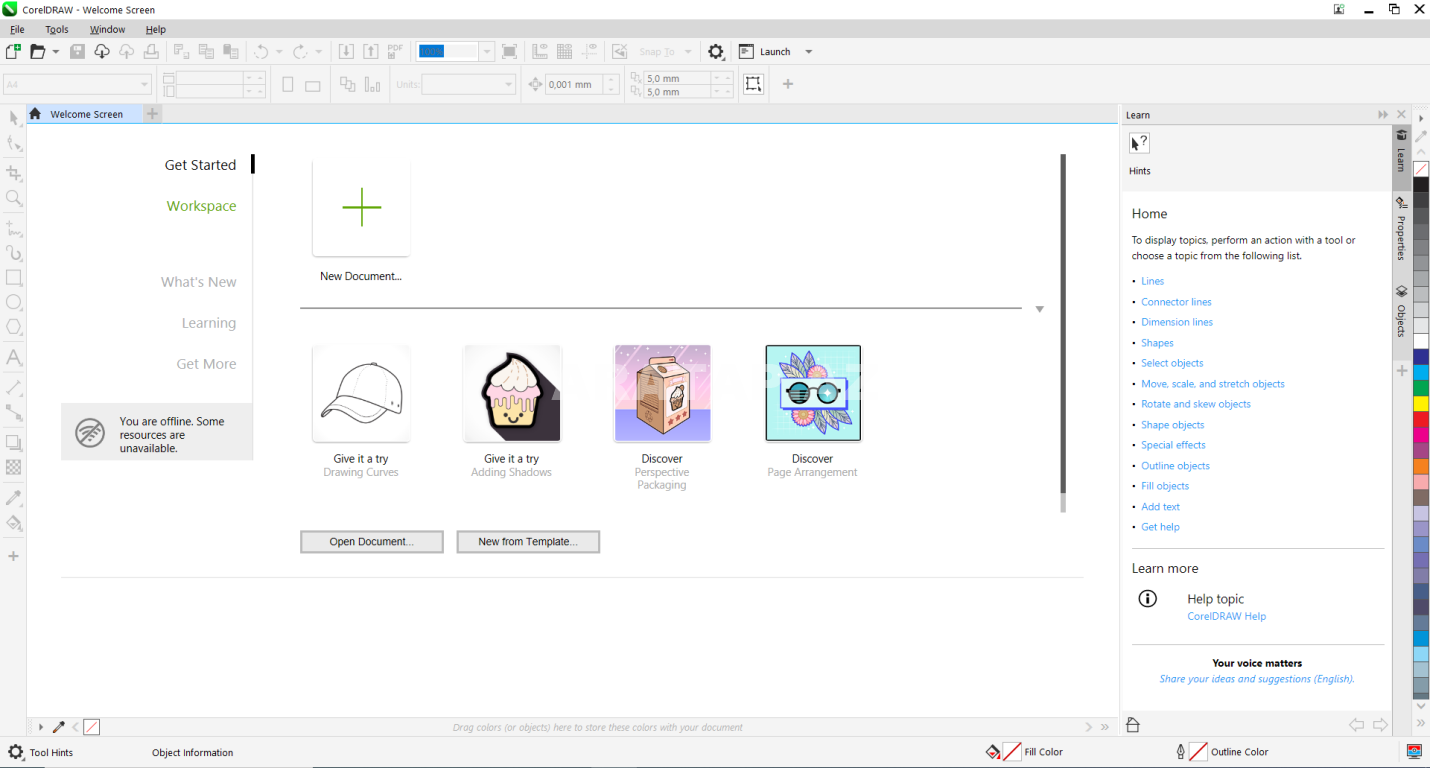Image resolution: width=1430 pixels, height=768 pixels.
Task: Click the treat as filled bounding box icon
Action: 753,84
